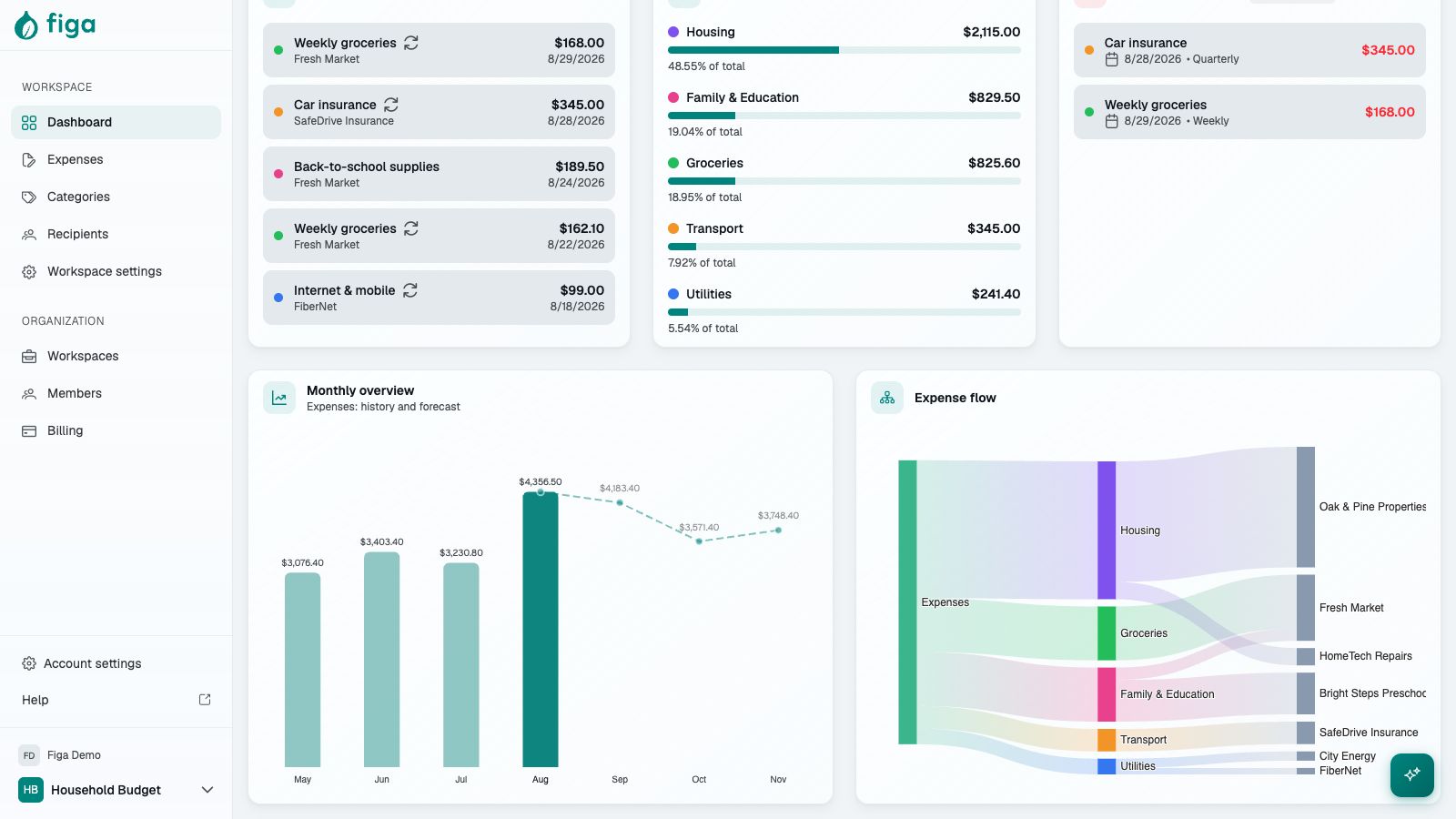Click the Jun bar in chart

click(381, 659)
